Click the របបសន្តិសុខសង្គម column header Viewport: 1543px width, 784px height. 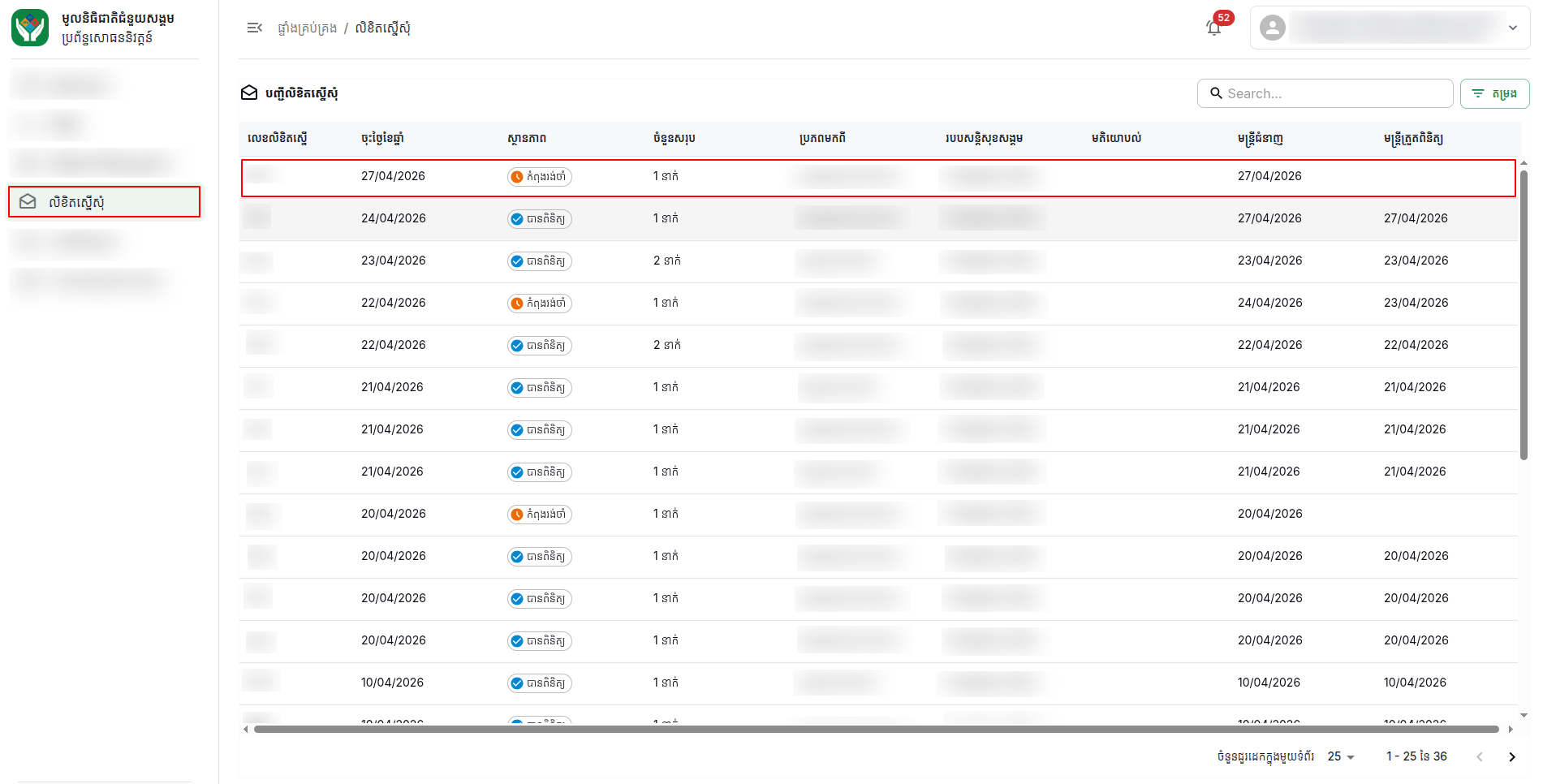click(x=984, y=138)
